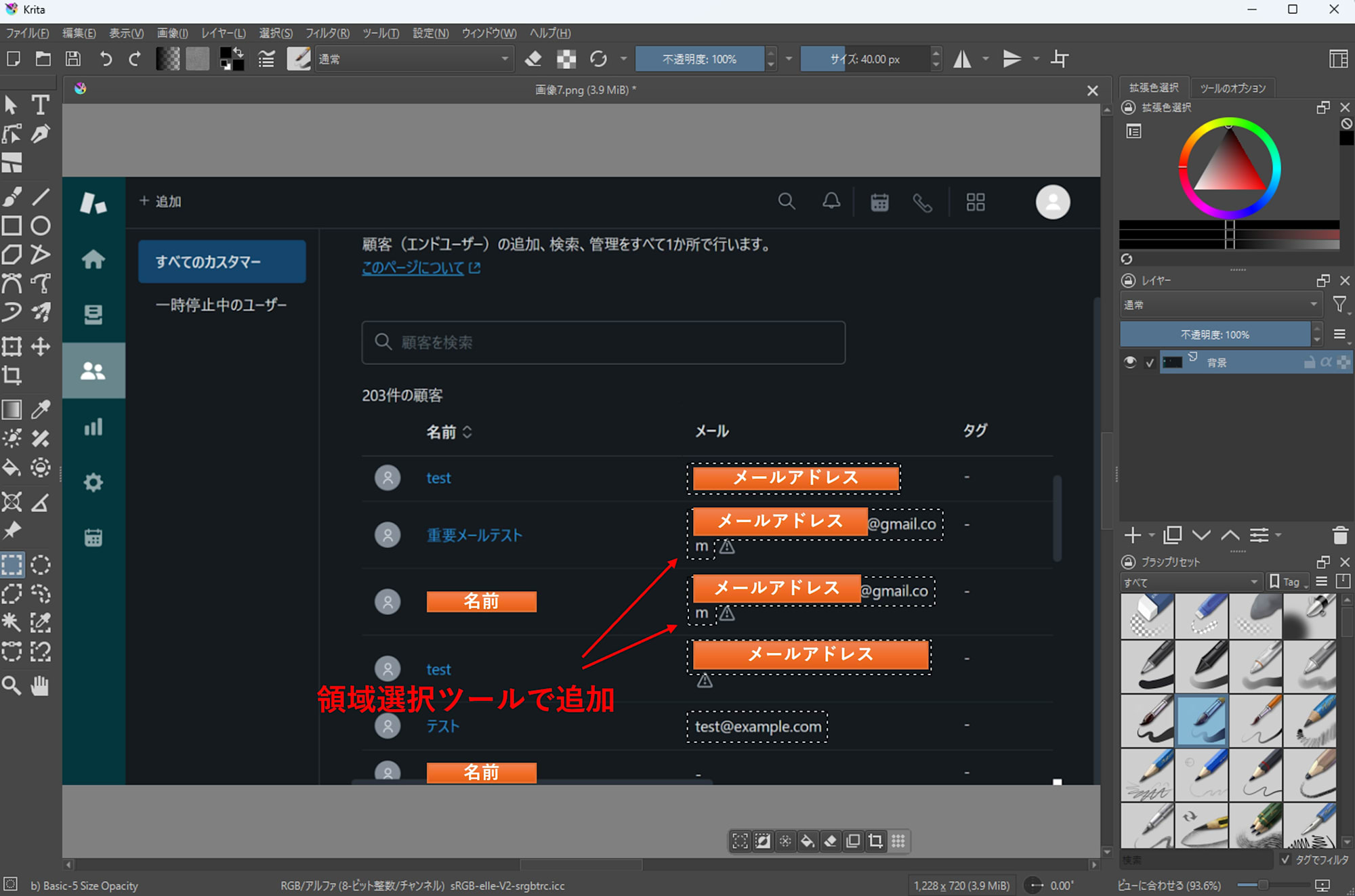
Task: Select the Text tool
Action: [x=41, y=104]
